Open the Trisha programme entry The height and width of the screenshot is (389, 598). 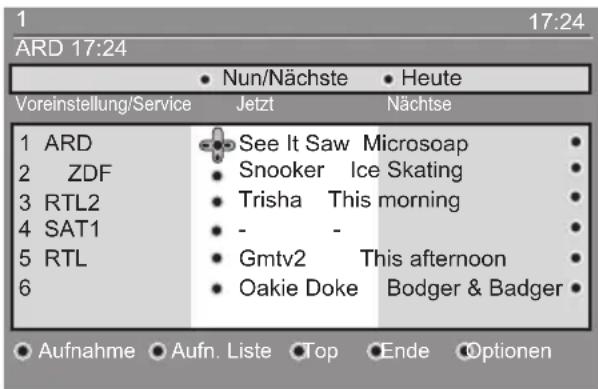coord(270,199)
